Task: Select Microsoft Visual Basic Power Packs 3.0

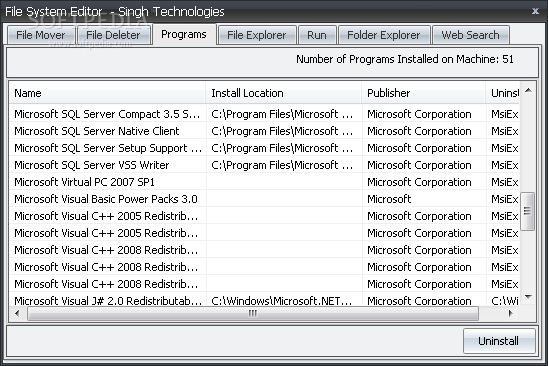Action: tap(264, 199)
